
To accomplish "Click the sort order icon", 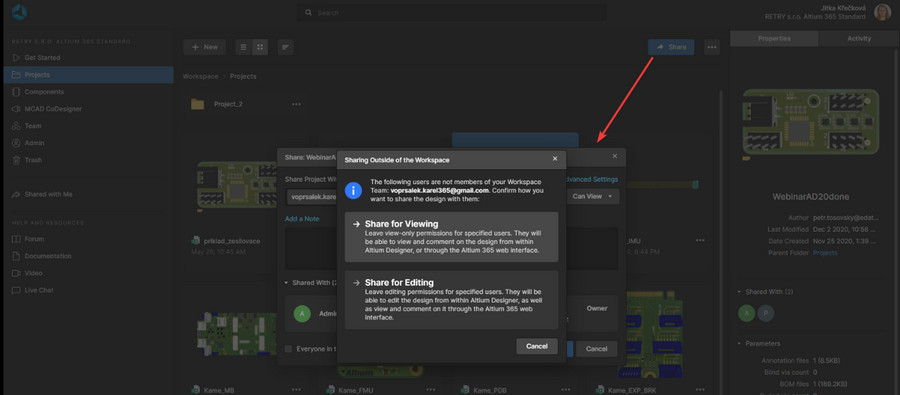I will point(285,47).
